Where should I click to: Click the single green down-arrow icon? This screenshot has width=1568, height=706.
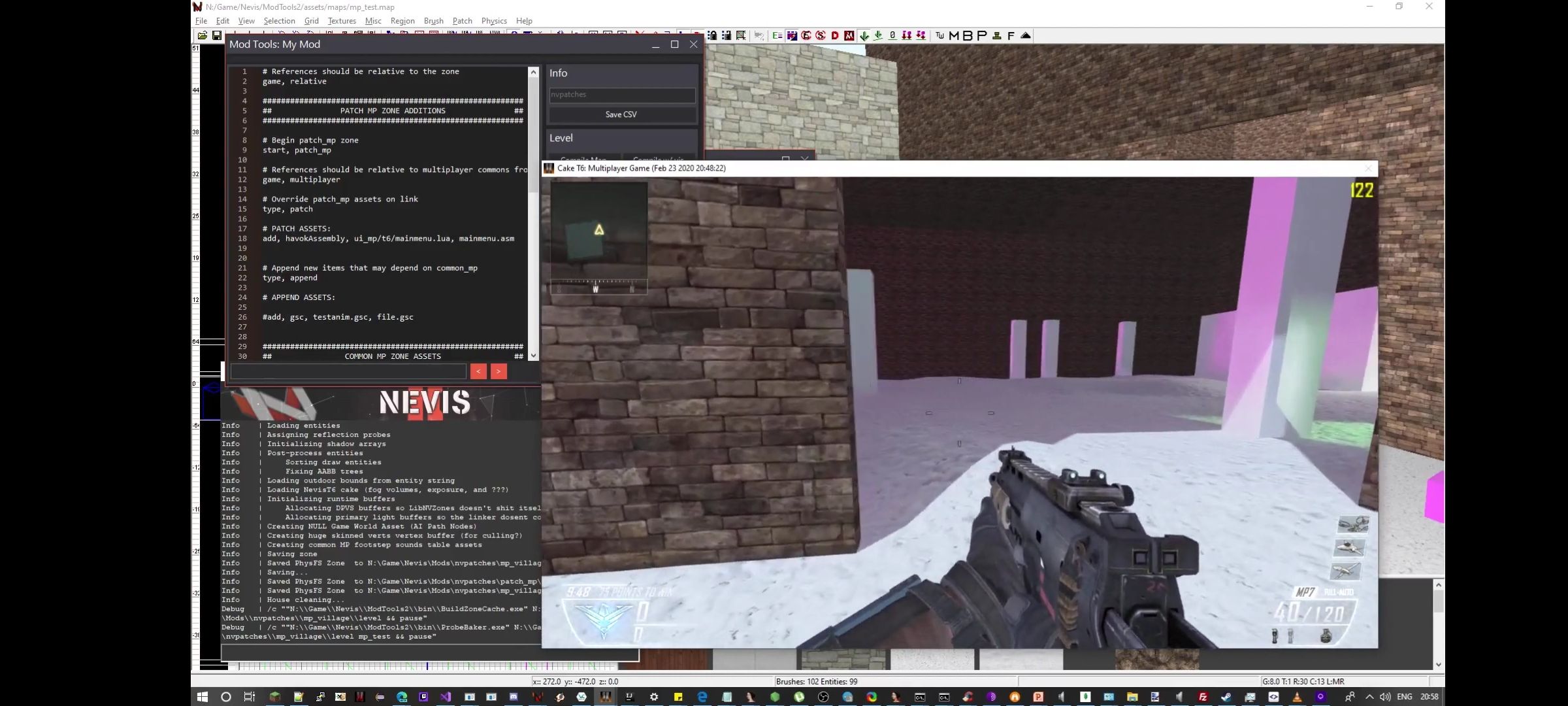864,35
